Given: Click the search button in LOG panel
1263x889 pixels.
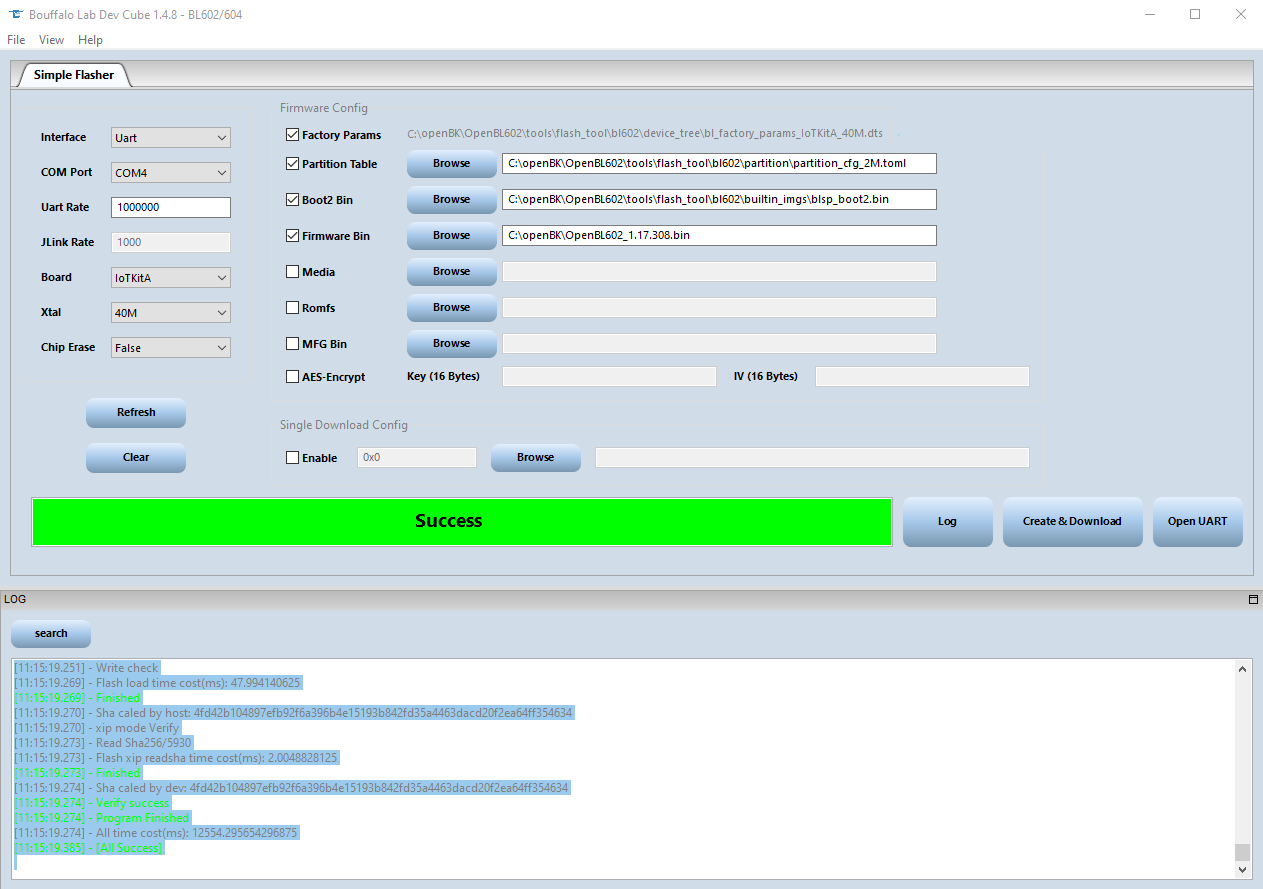Looking at the screenshot, I should [x=51, y=633].
